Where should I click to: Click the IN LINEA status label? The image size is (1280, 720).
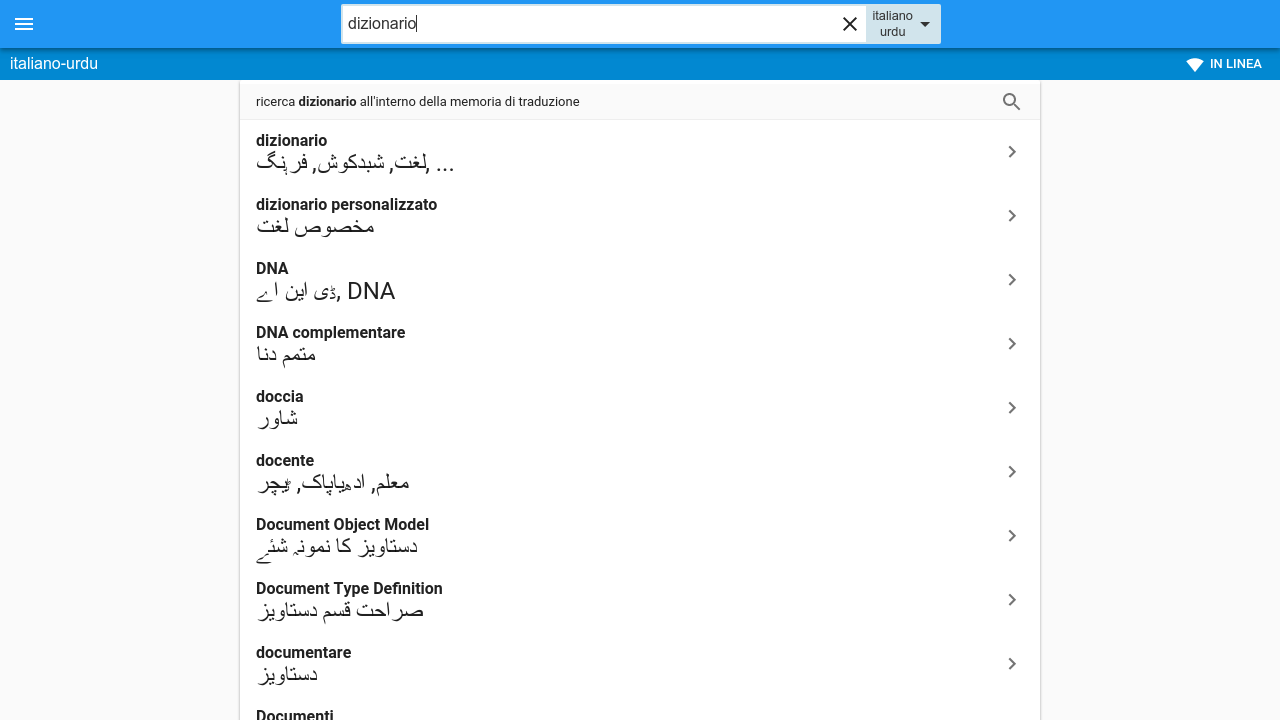(x=1236, y=64)
